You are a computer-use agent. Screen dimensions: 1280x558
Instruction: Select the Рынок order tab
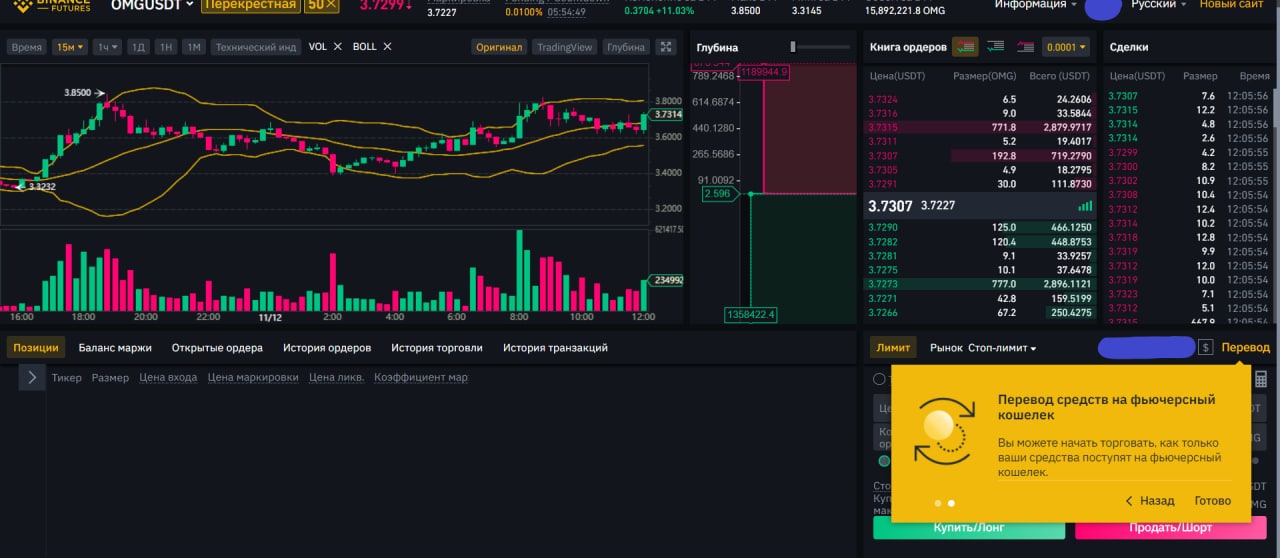pos(946,348)
